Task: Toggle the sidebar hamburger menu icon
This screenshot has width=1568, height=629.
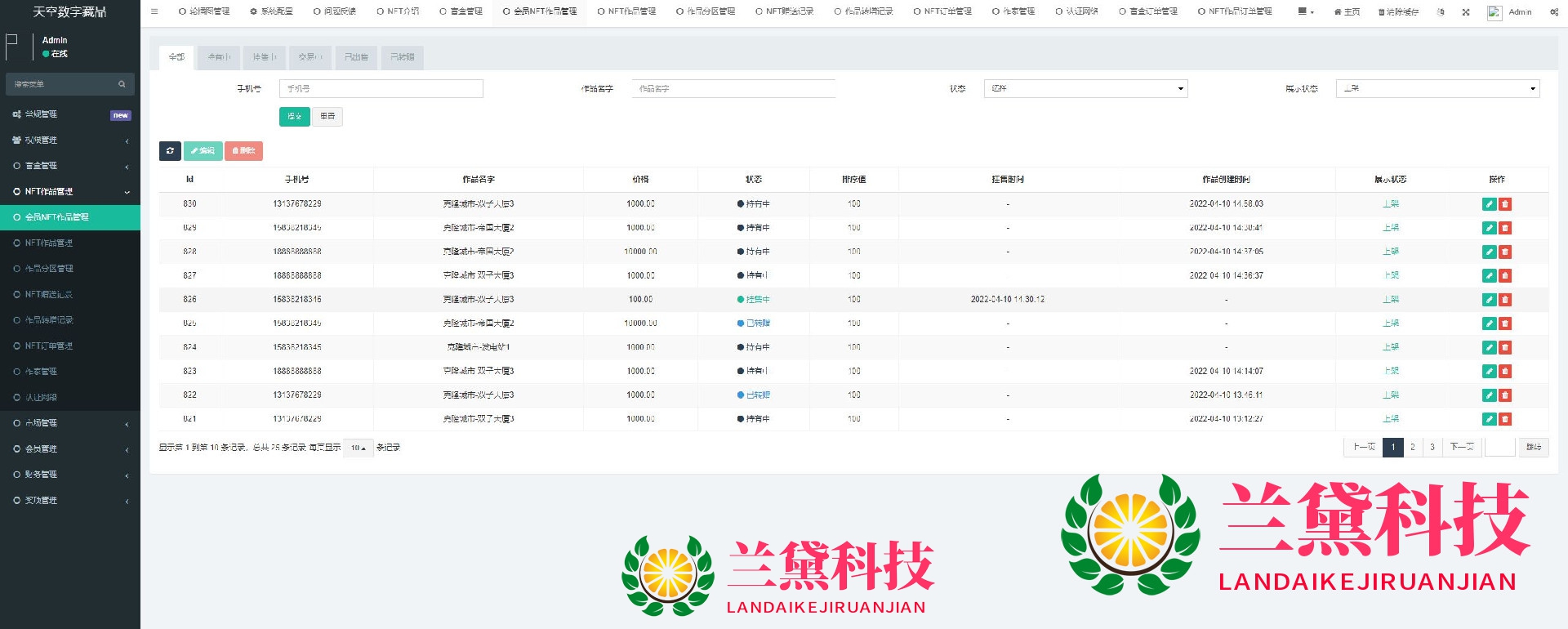Action: 154,11
